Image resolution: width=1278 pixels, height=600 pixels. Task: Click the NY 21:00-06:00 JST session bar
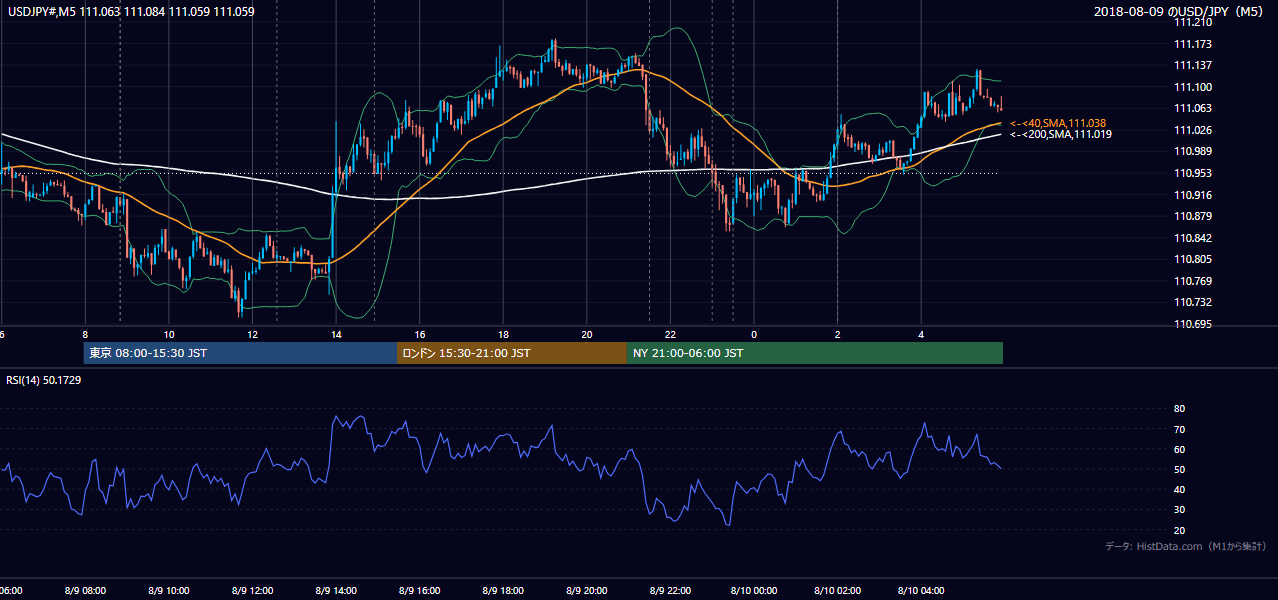[x=815, y=353]
